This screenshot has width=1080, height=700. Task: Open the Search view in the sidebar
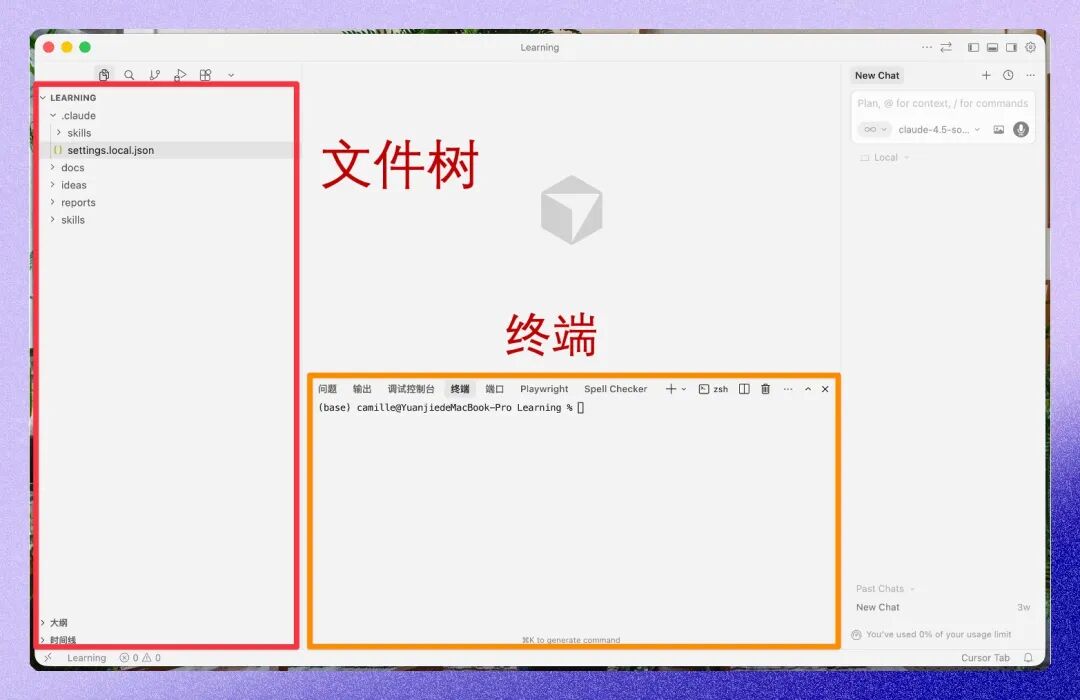pos(129,75)
